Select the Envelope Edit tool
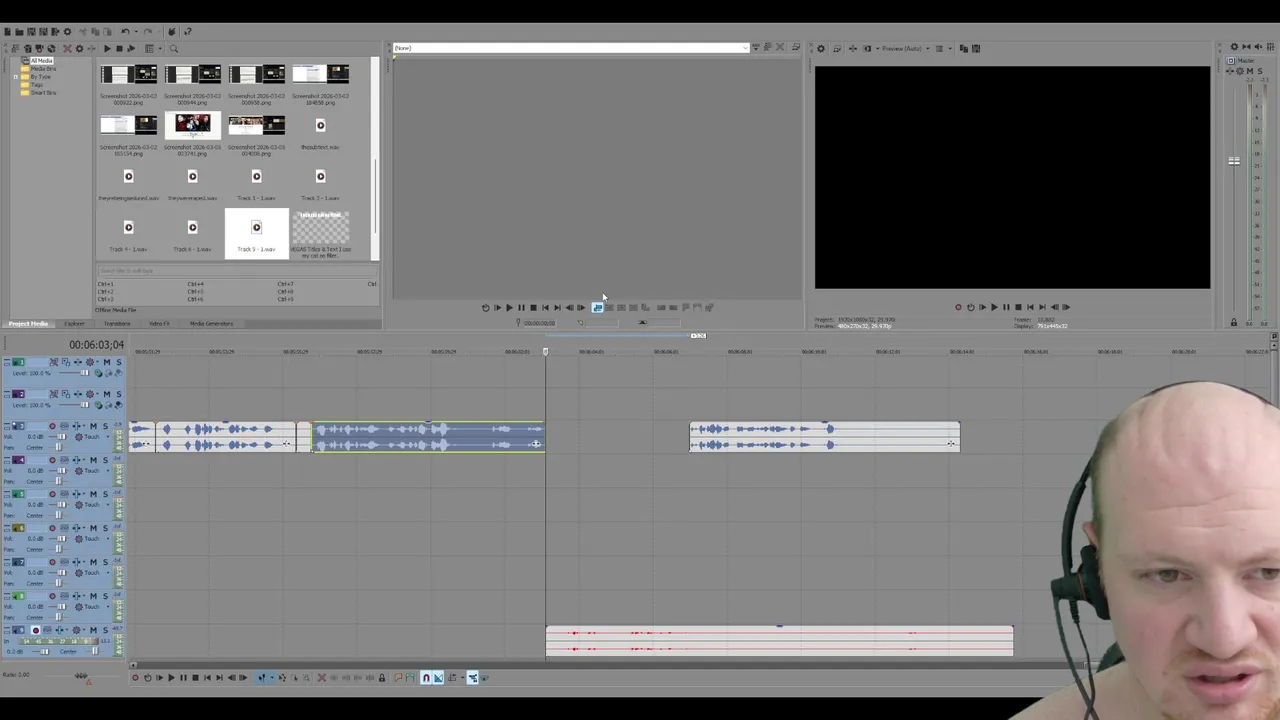 point(282,678)
